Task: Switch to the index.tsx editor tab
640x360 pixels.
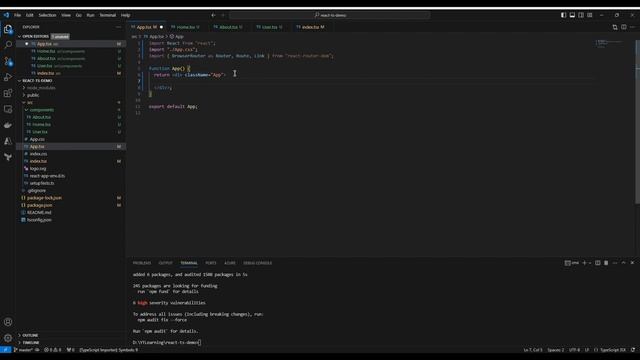Action: tap(310, 27)
